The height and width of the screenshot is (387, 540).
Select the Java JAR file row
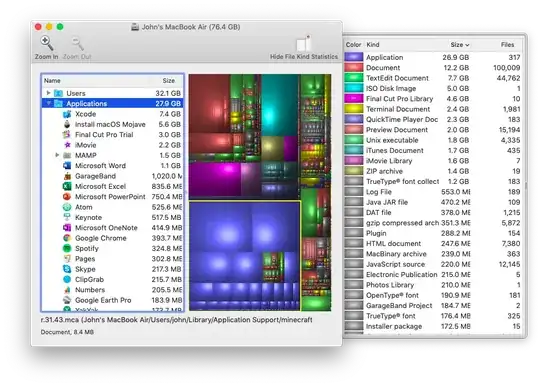(x=433, y=202)
